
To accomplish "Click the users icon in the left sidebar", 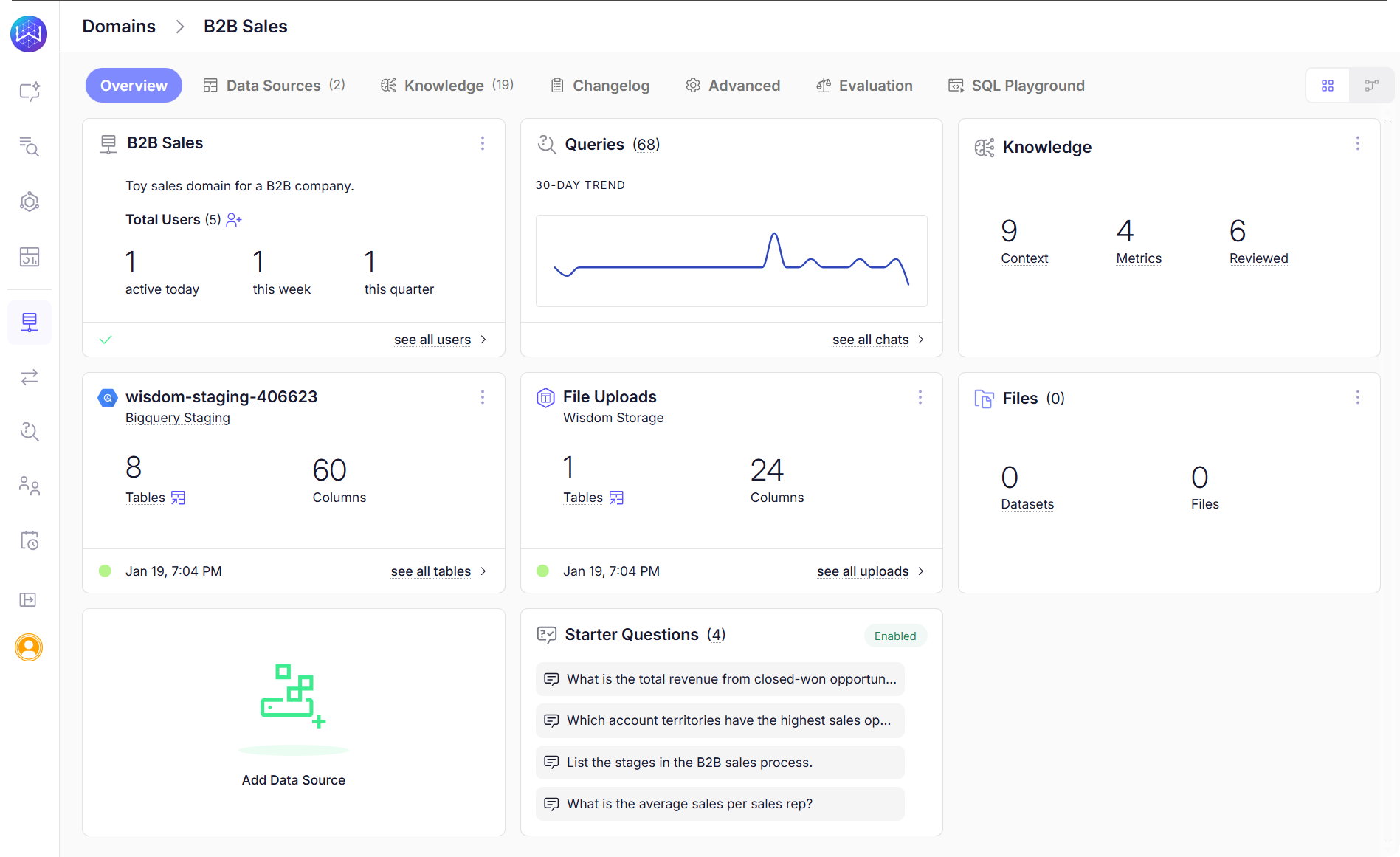I will click(x=30, y=486).
